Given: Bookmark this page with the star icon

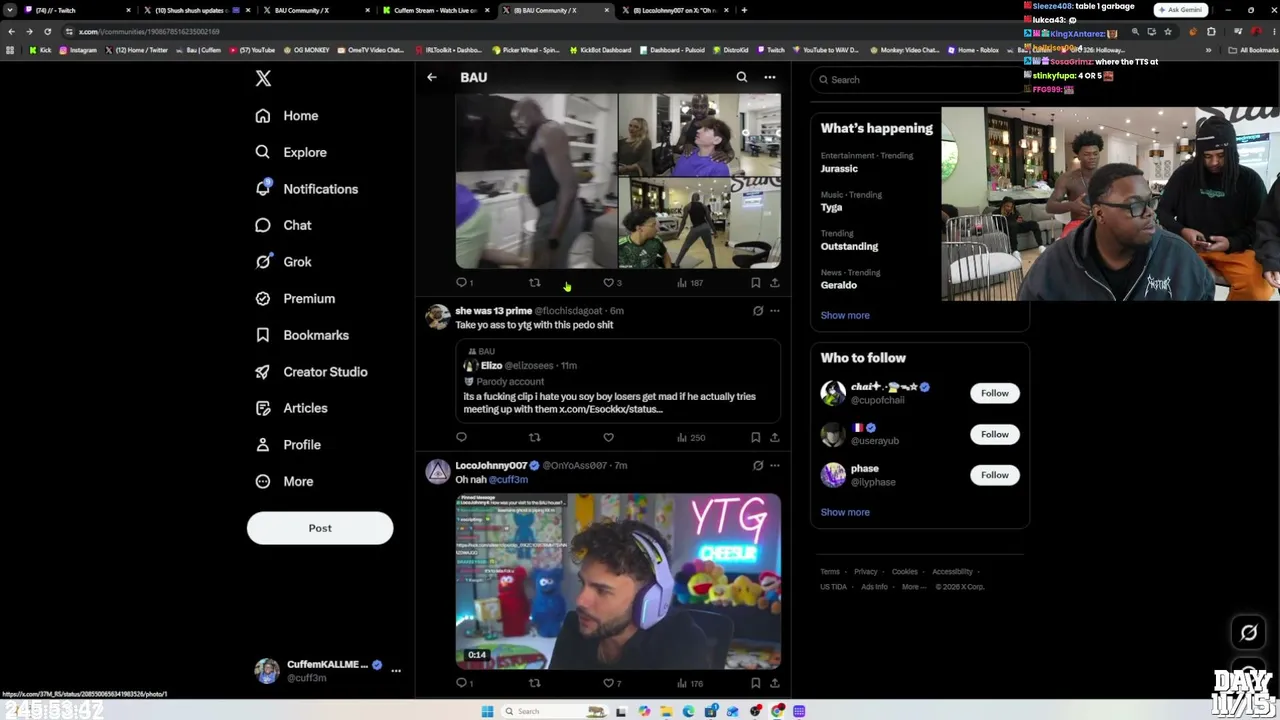Looking at the screenshot, I should point(1168,32).
